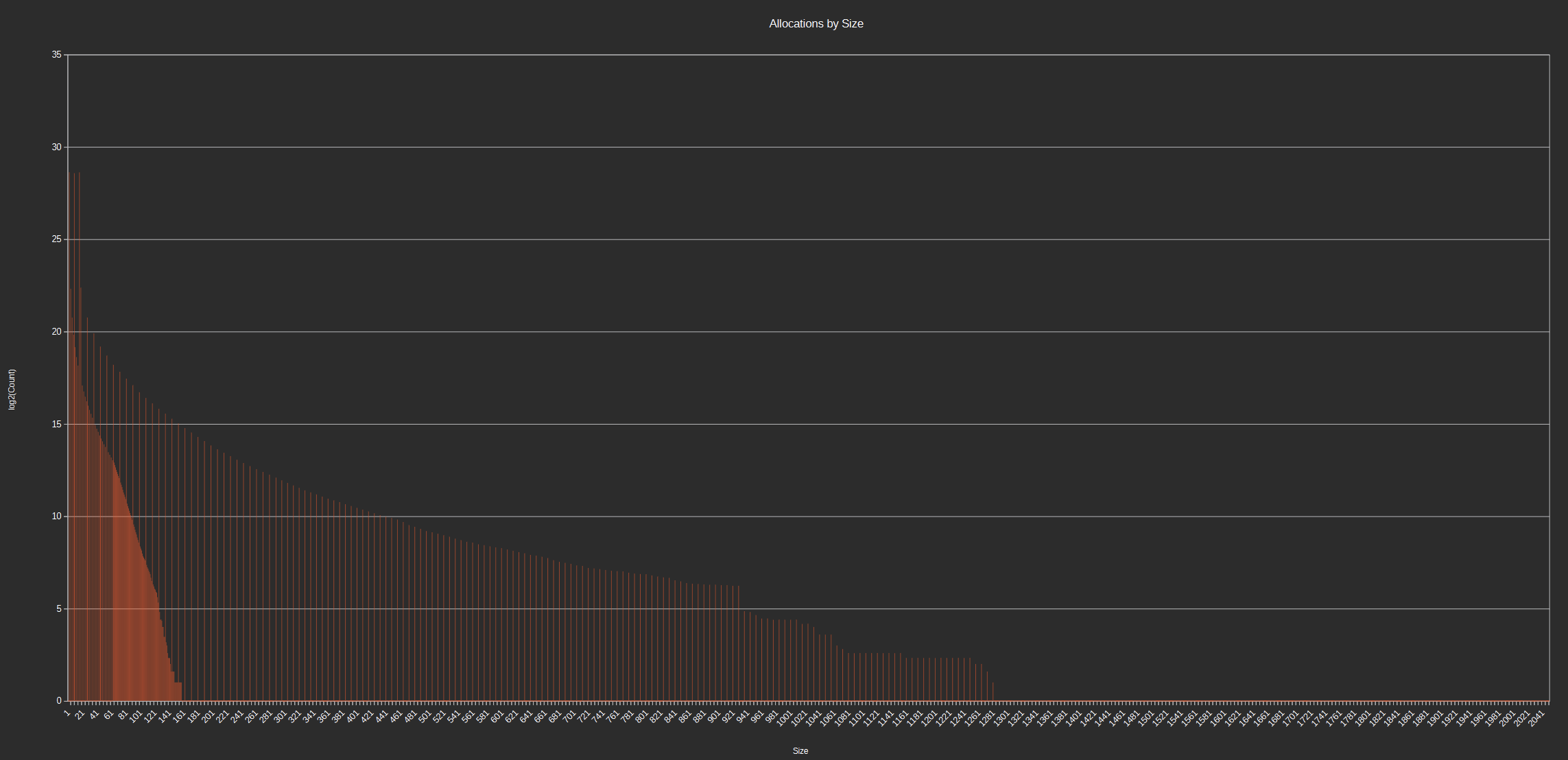Viewport: 1568px width, 760px height.
Task: Click the "Allocations by Size" chart title
Action: [x=816, y=23]
